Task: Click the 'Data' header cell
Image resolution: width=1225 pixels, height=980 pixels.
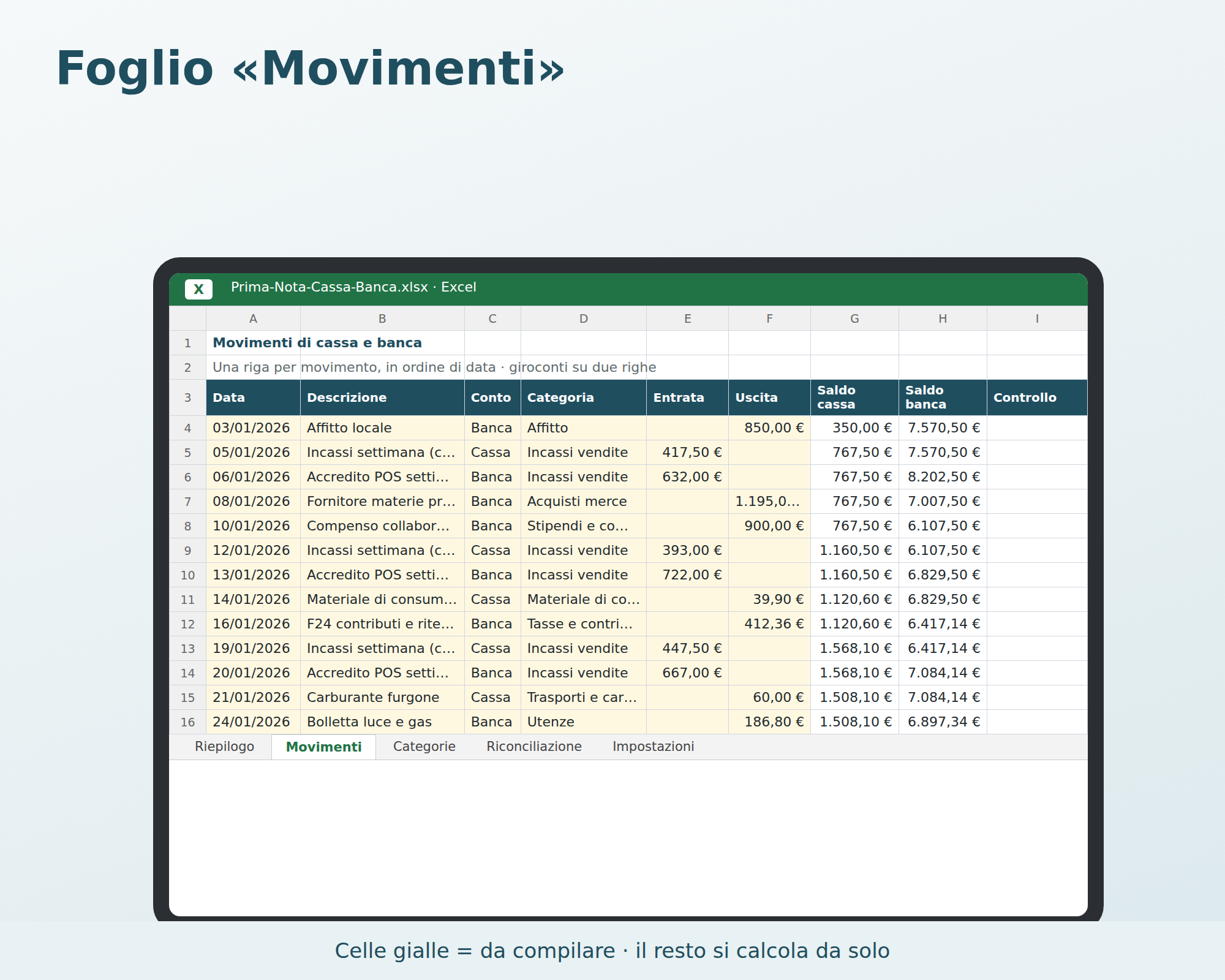Action: click(x=253, y=398)
